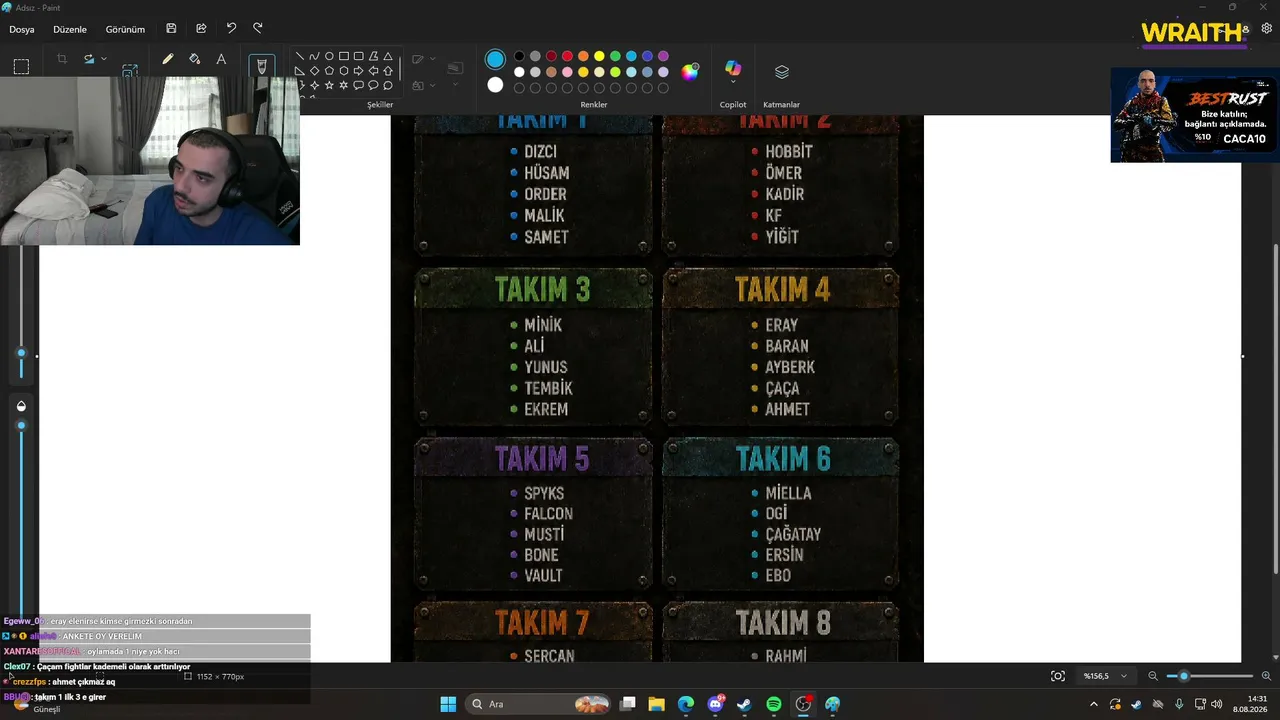Choose the purple color swatch

663,56
